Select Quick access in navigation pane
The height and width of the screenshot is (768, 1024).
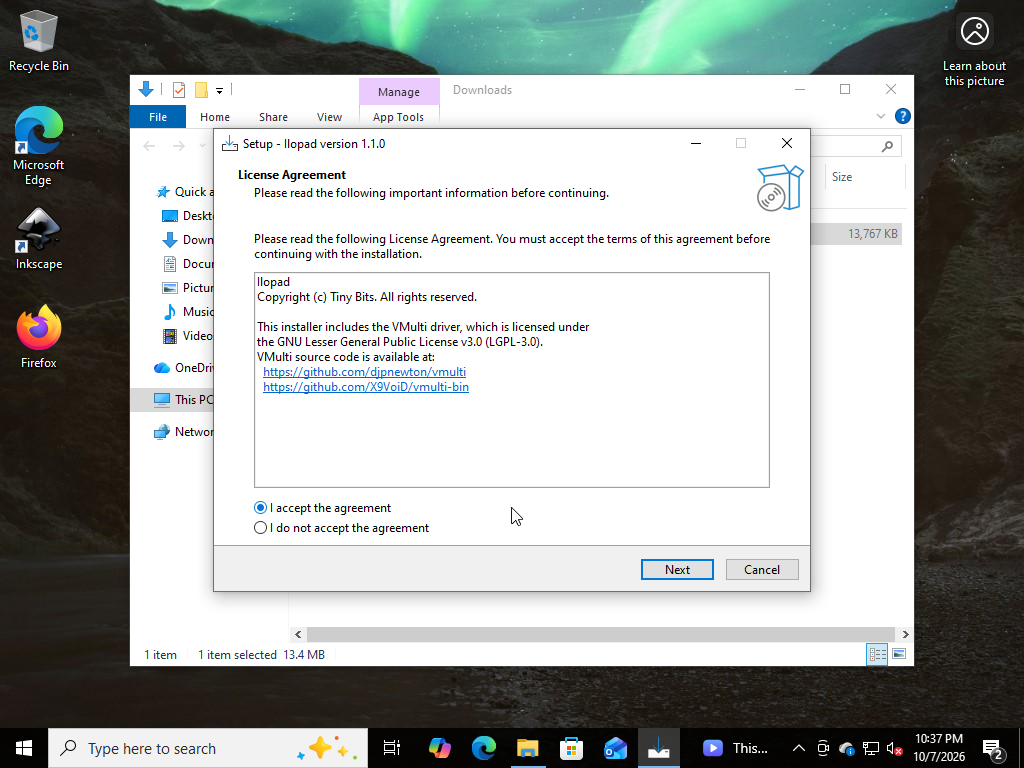tap(184, 191)
